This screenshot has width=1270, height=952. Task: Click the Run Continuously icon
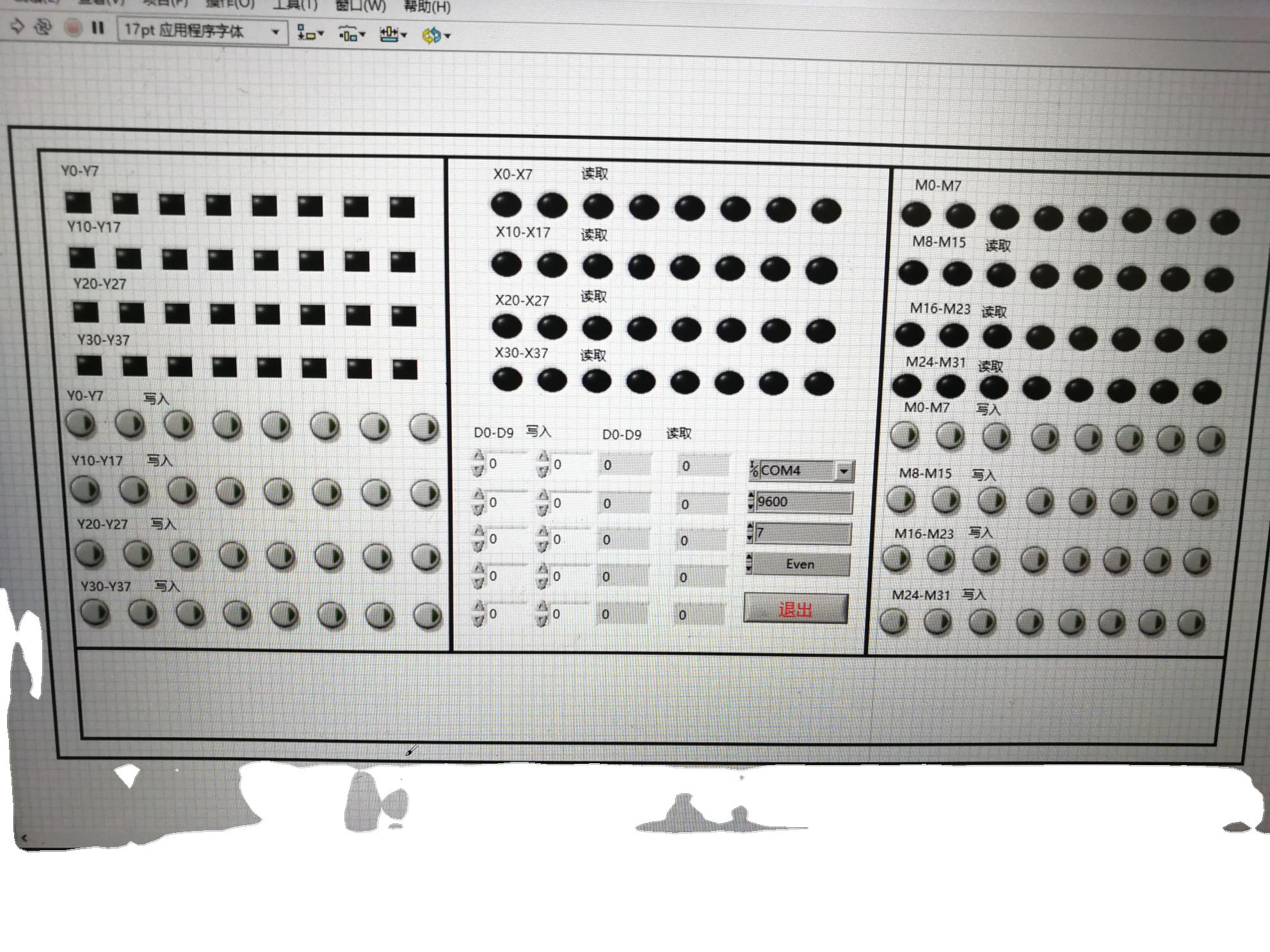[x=43, y=27]
